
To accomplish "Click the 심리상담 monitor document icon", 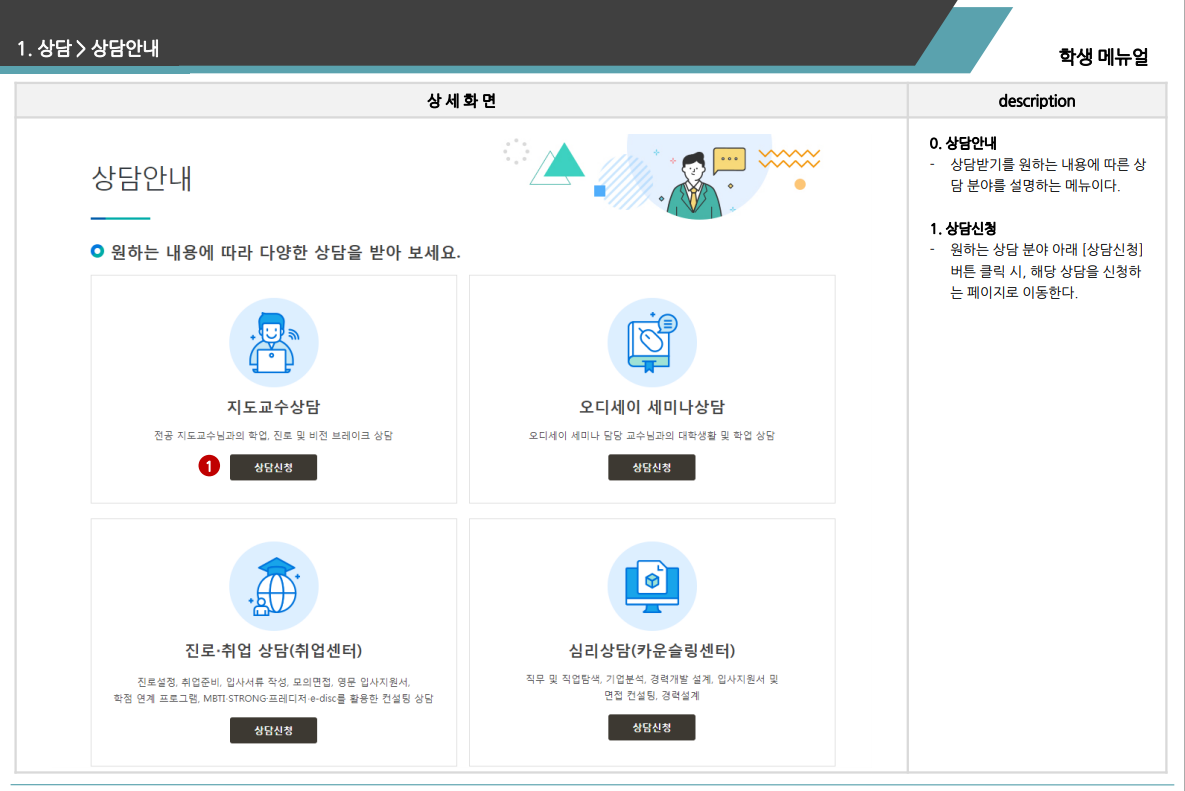I will tap(651, 586).
